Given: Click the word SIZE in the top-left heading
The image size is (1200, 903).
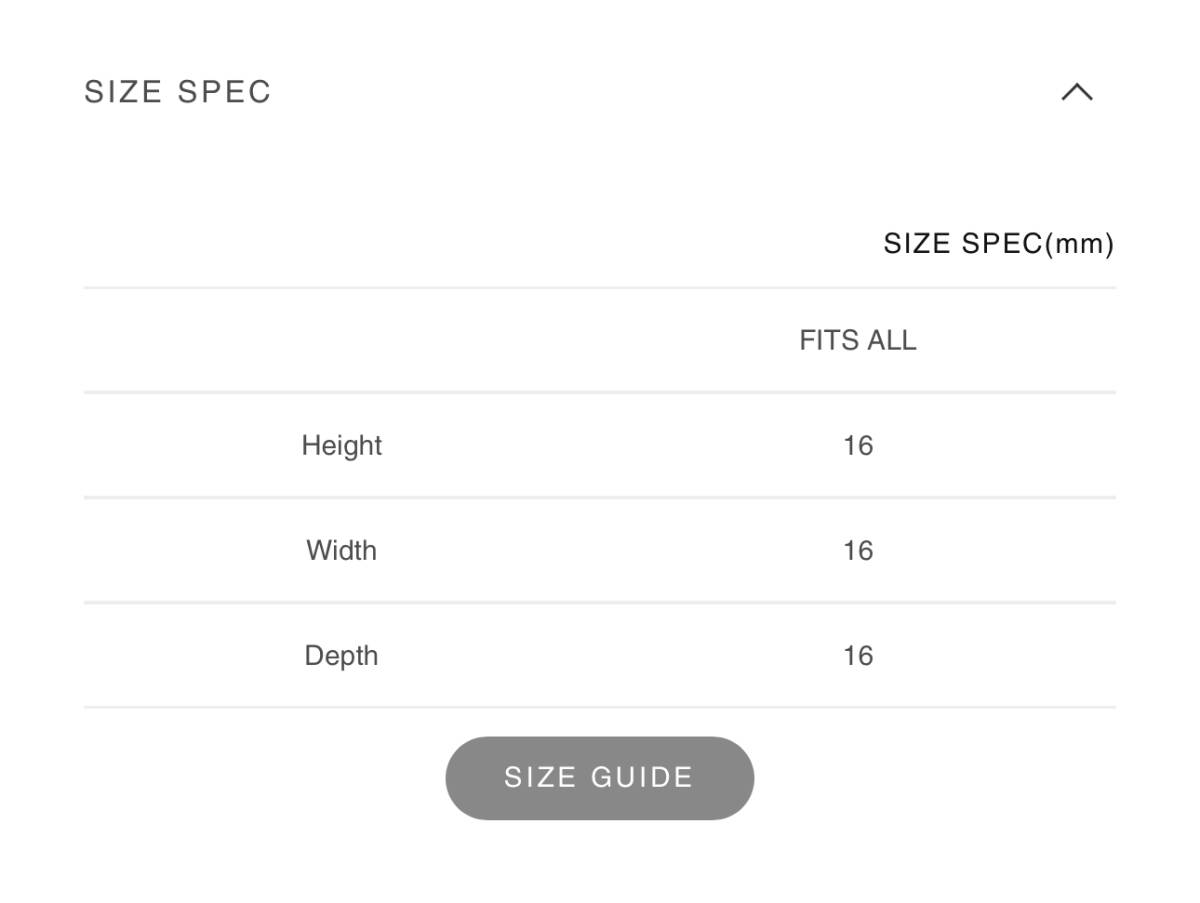Looking at the screenshot, I should 123,92.
